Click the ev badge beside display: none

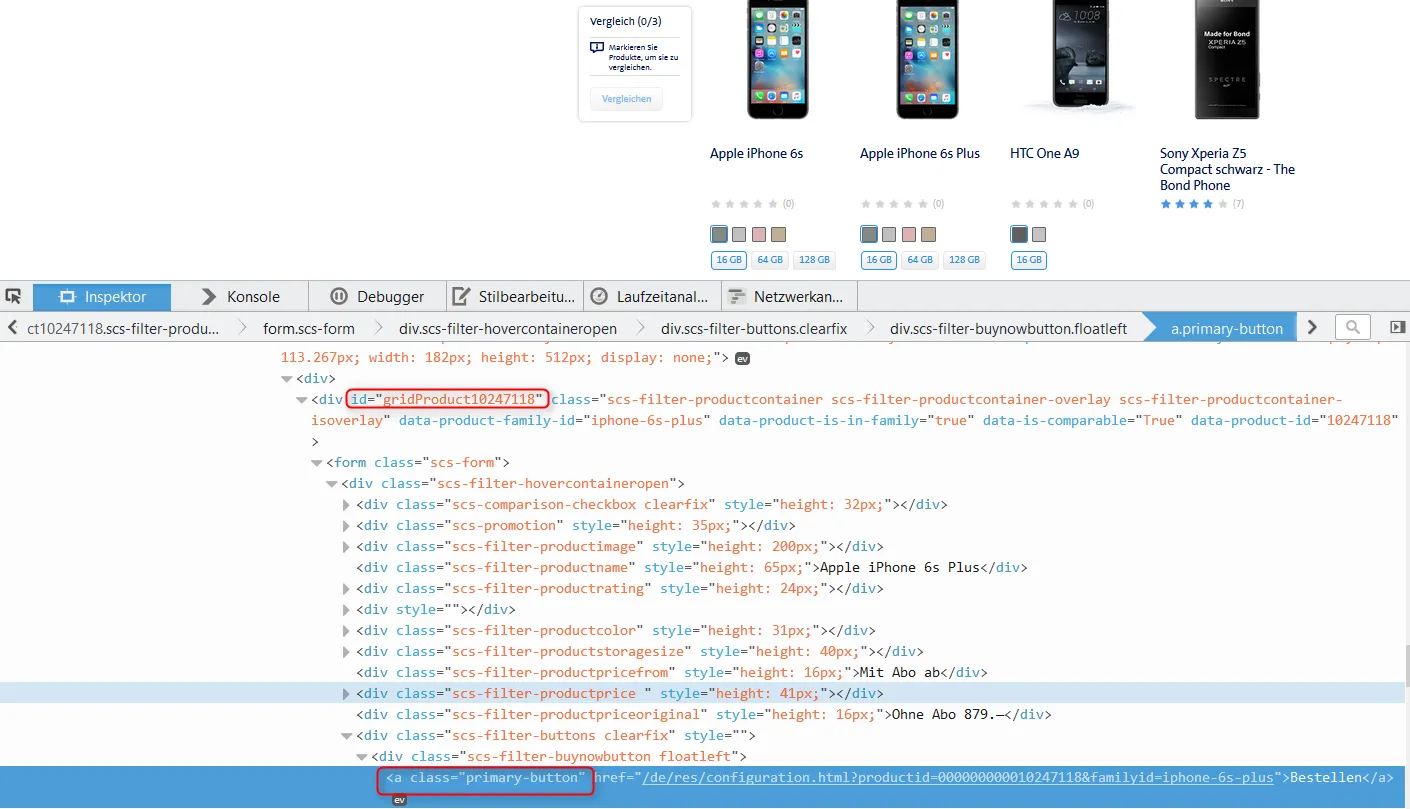pyautogui.click(x=742, y=358)
